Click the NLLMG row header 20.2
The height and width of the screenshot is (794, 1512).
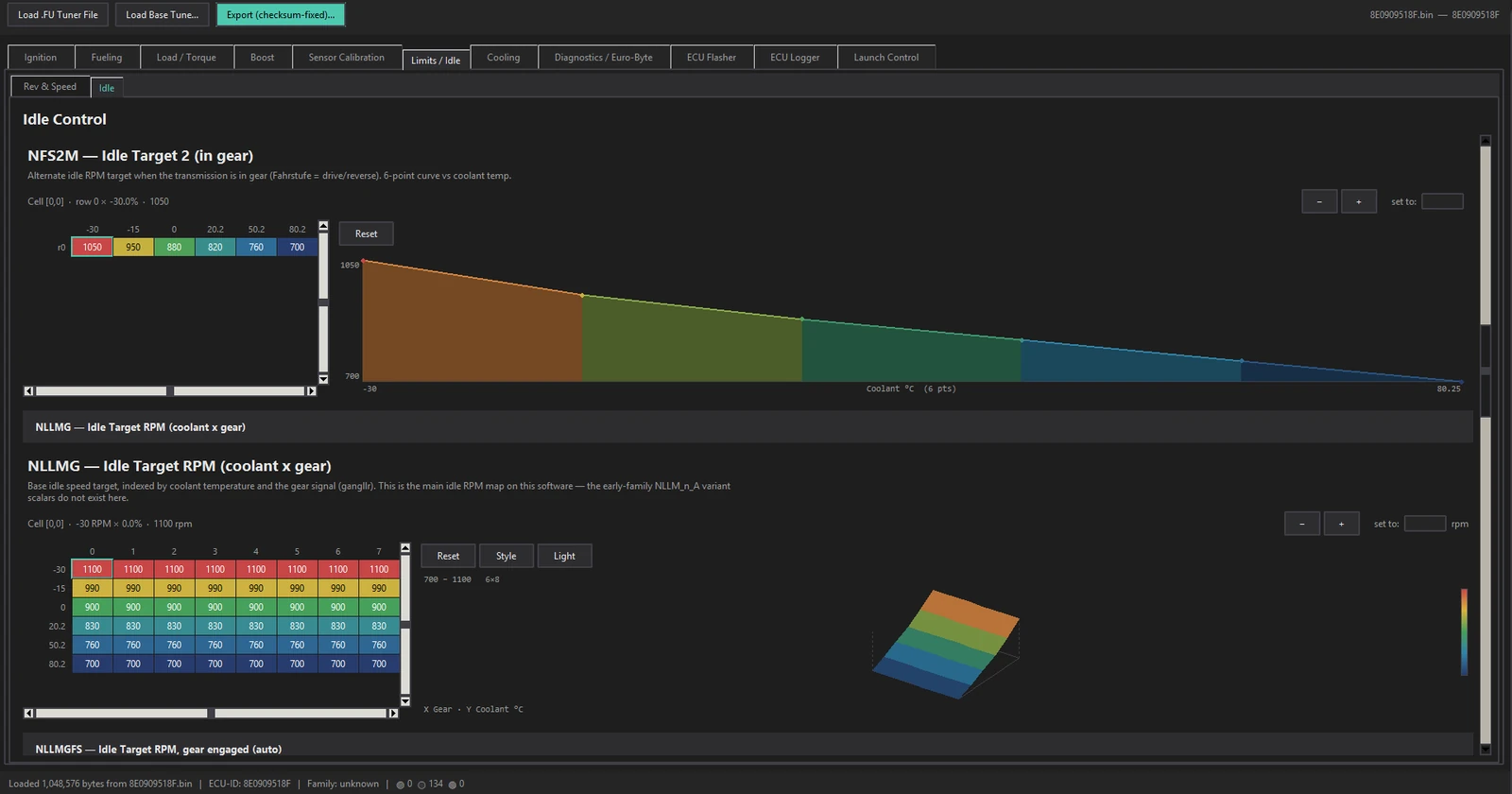pos(57,627)
